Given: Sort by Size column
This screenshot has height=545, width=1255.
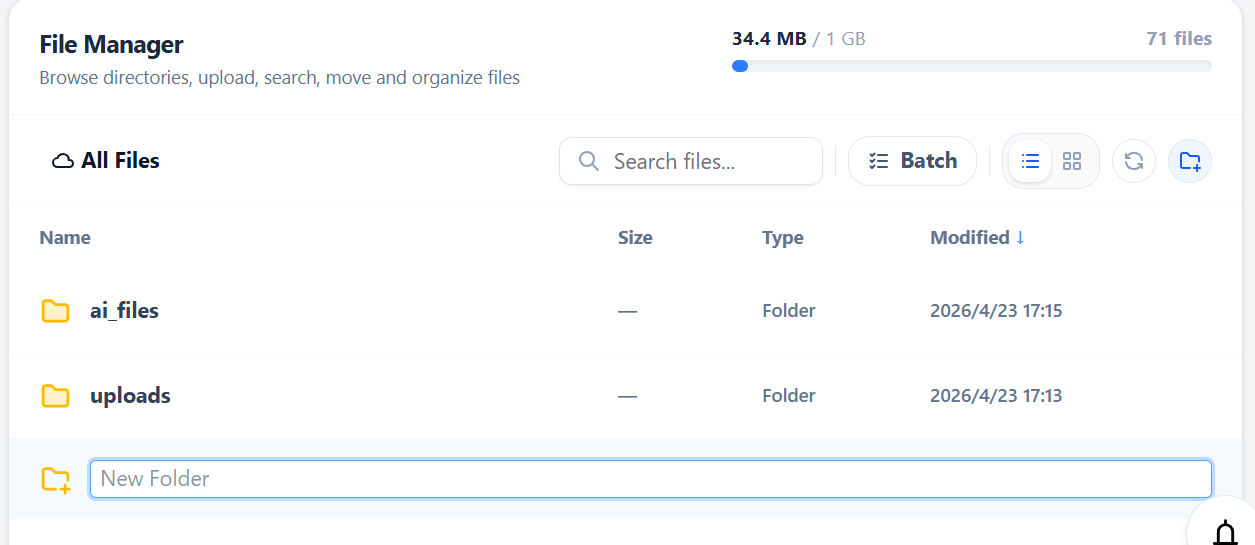Looking at the screenshot, I should pos(635,238).
